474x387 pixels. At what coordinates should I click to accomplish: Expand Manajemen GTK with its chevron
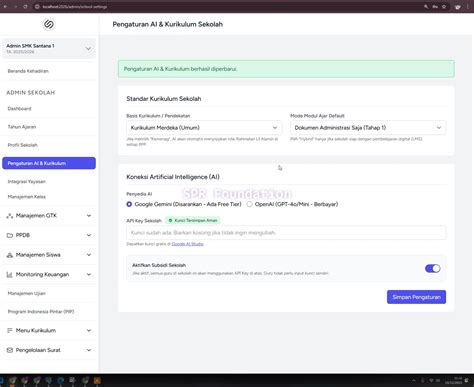(x=89, y=216)
